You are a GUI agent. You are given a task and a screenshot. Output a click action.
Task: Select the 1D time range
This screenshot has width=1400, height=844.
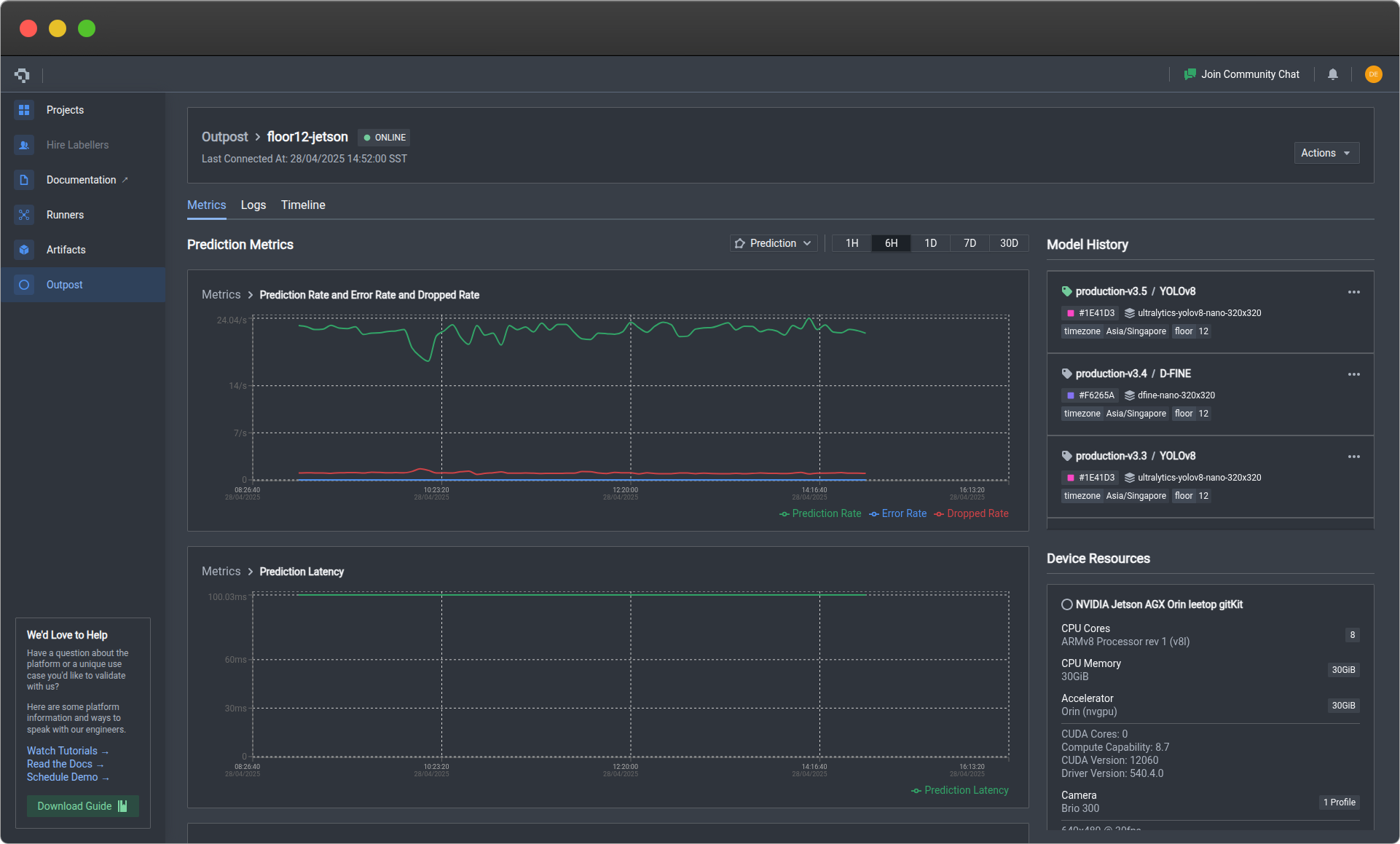(x=930, y=243)
